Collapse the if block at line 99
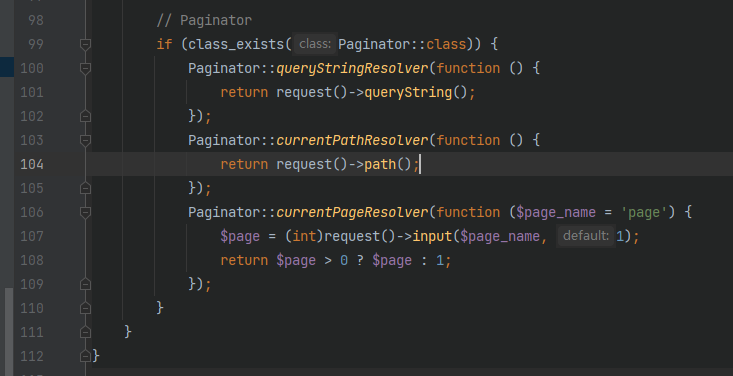The height and width of the screenshot is (376, 733). pyautogui.click(x=85, y=44)
